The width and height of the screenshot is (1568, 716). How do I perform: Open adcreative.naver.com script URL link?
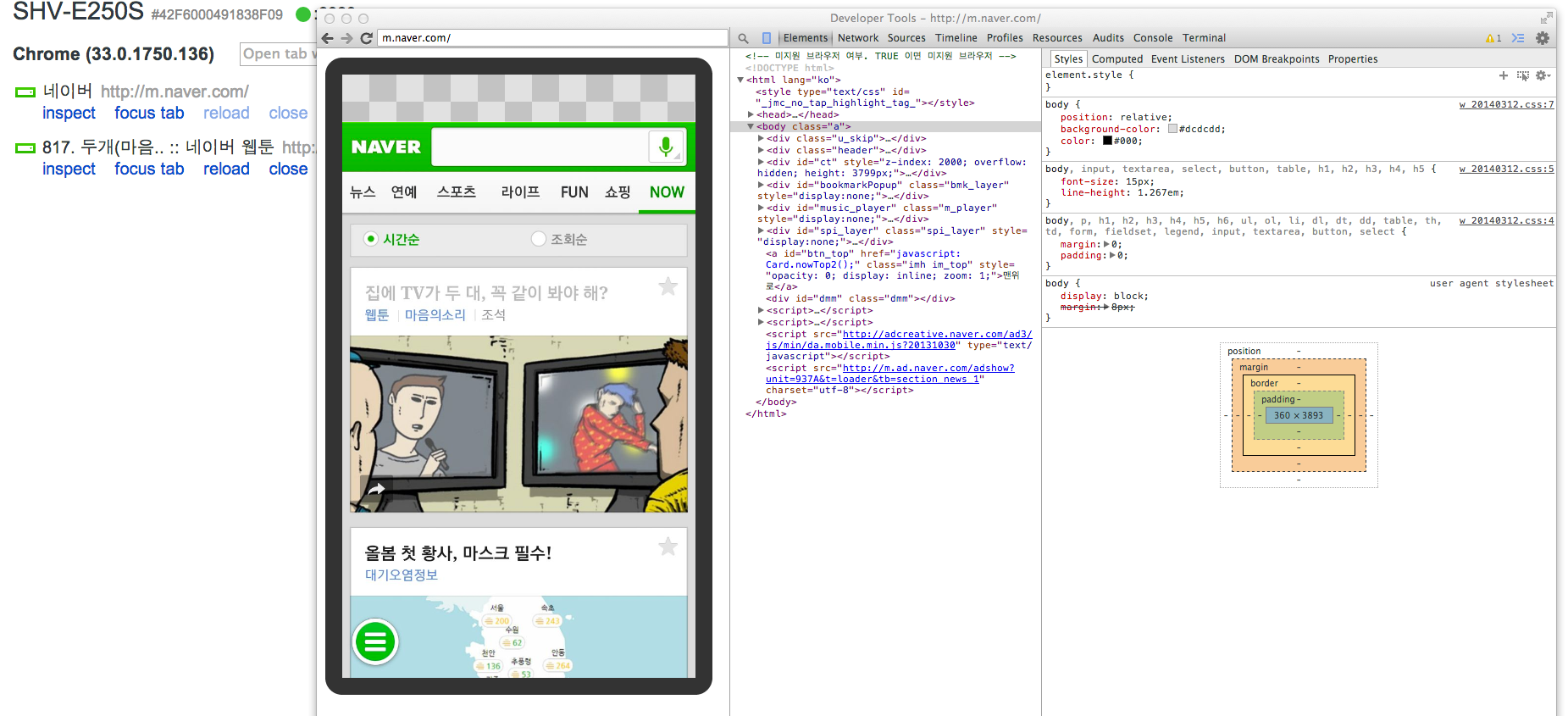899,340
